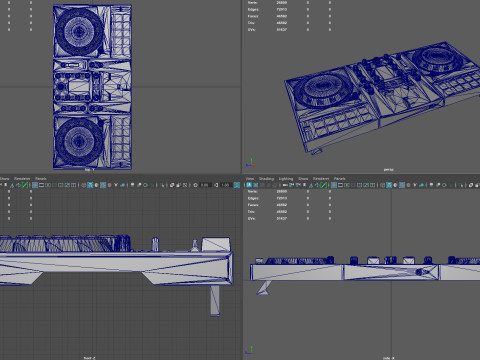
Task: Toggle Grid display in front view toolbar
Action: point(35,185)
